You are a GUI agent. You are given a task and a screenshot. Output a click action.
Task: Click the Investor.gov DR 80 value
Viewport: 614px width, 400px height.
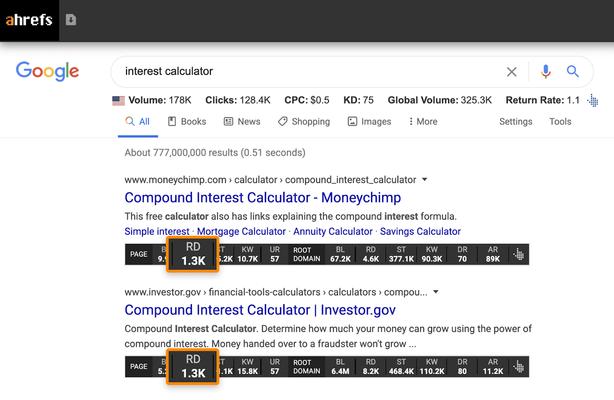coord(462,367)
